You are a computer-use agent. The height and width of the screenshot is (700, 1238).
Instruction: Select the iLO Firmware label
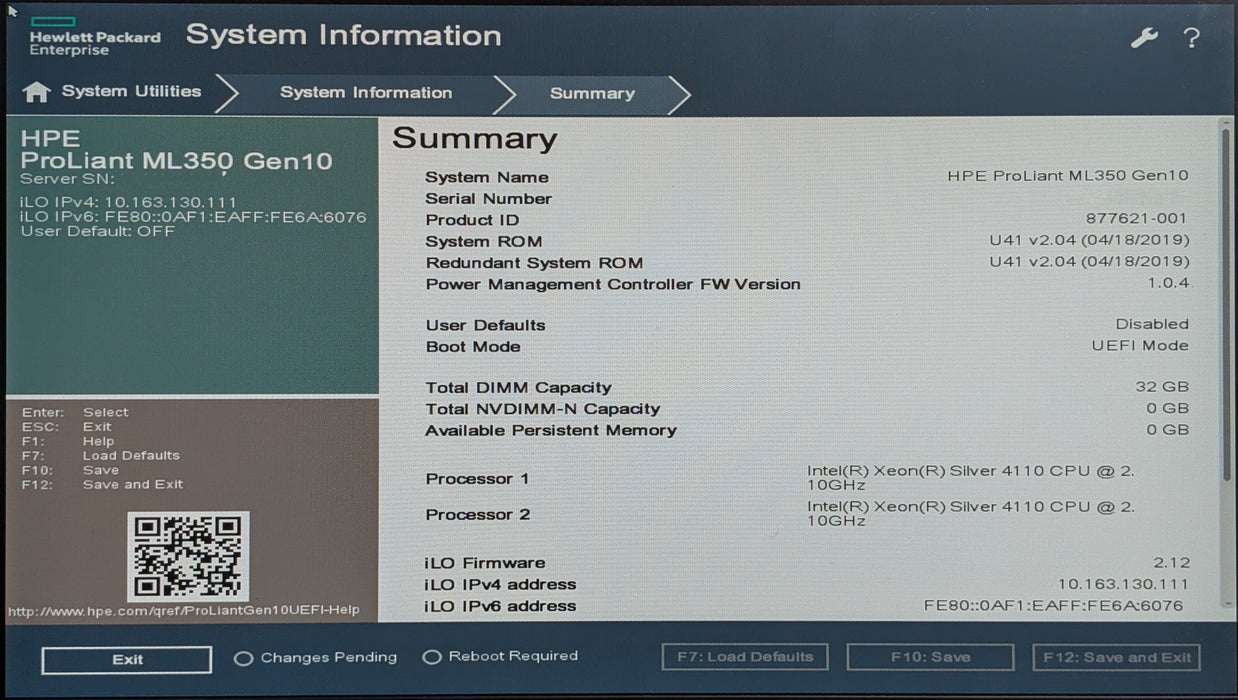[485, 563]
